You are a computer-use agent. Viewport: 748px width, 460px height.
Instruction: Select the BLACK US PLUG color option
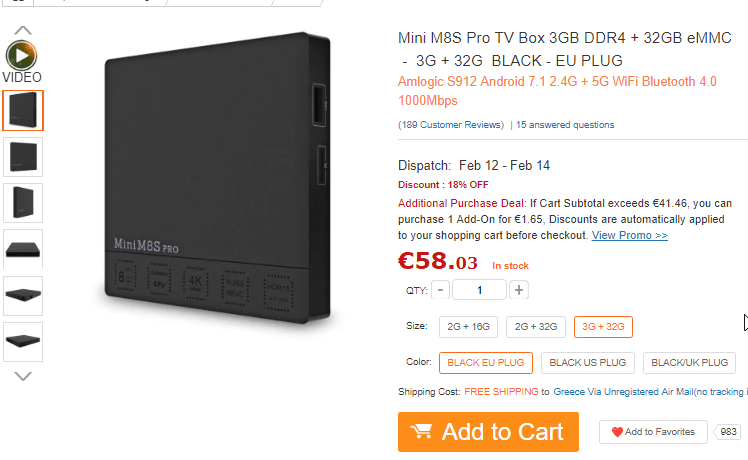pos(587,363)
